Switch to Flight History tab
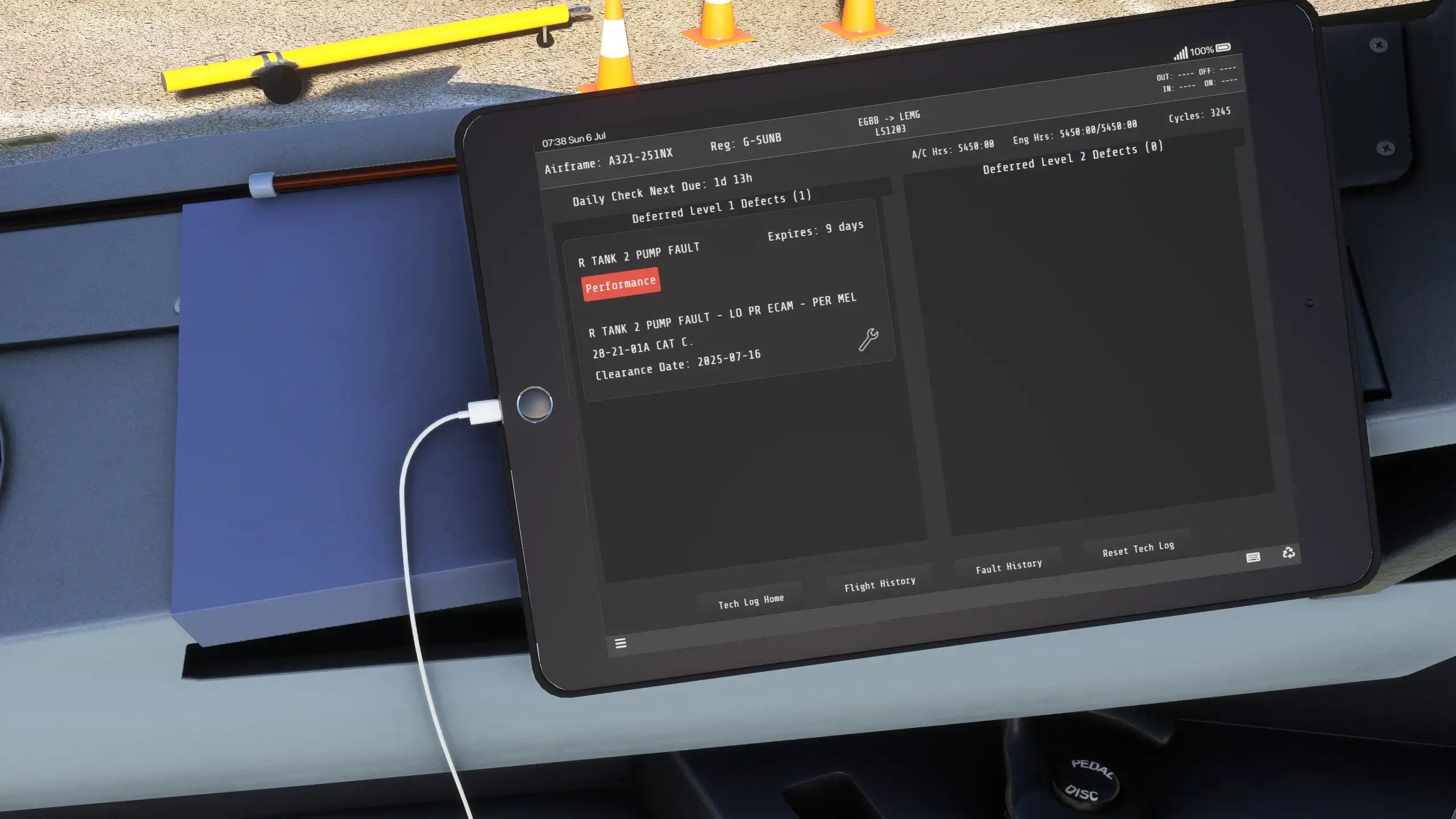 coord(880,584)
